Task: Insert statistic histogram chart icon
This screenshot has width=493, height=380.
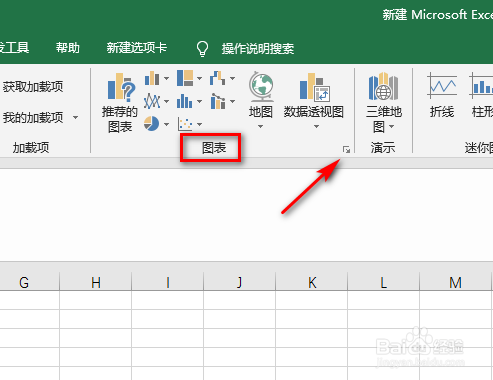Action: pyautogui.click(x=185, y=101)
